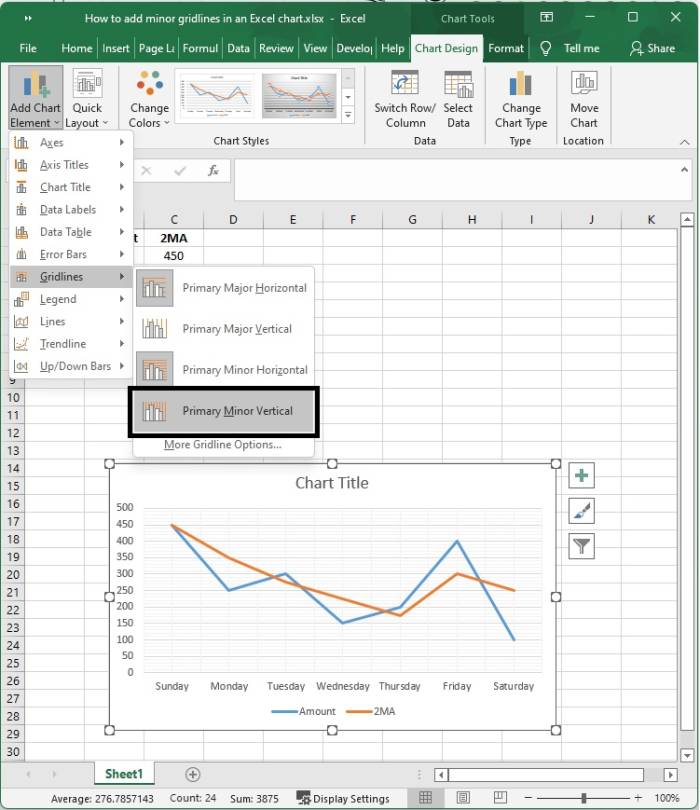Switch to the Review tab
The image size is (700, 810).
pyautogui.click(x=276, y=49)
